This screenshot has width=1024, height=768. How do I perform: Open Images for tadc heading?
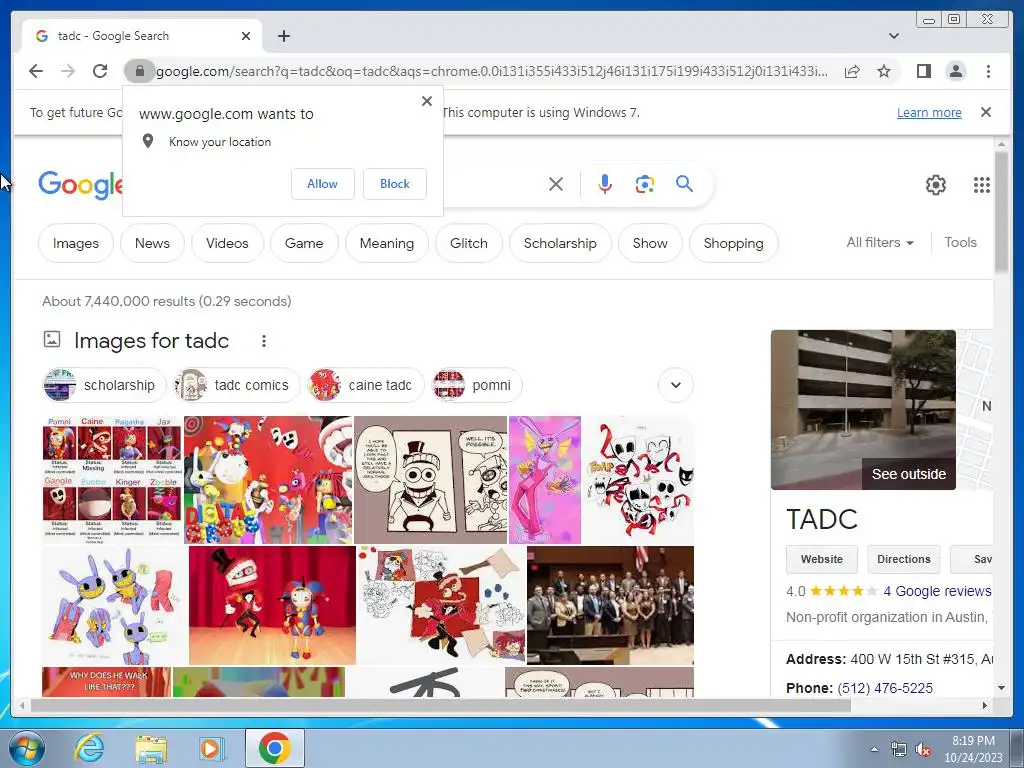(152, 341)
